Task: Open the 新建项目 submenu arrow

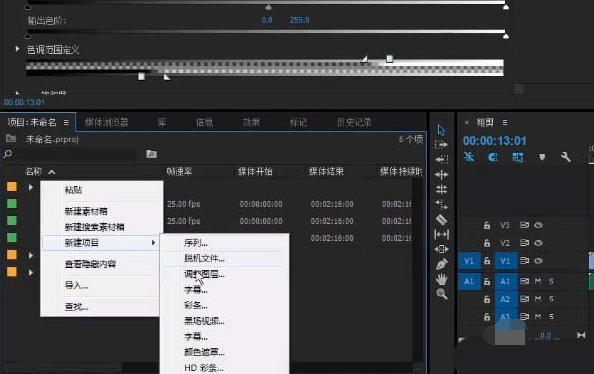Action: pyautogui.click(x=153, y=243)
